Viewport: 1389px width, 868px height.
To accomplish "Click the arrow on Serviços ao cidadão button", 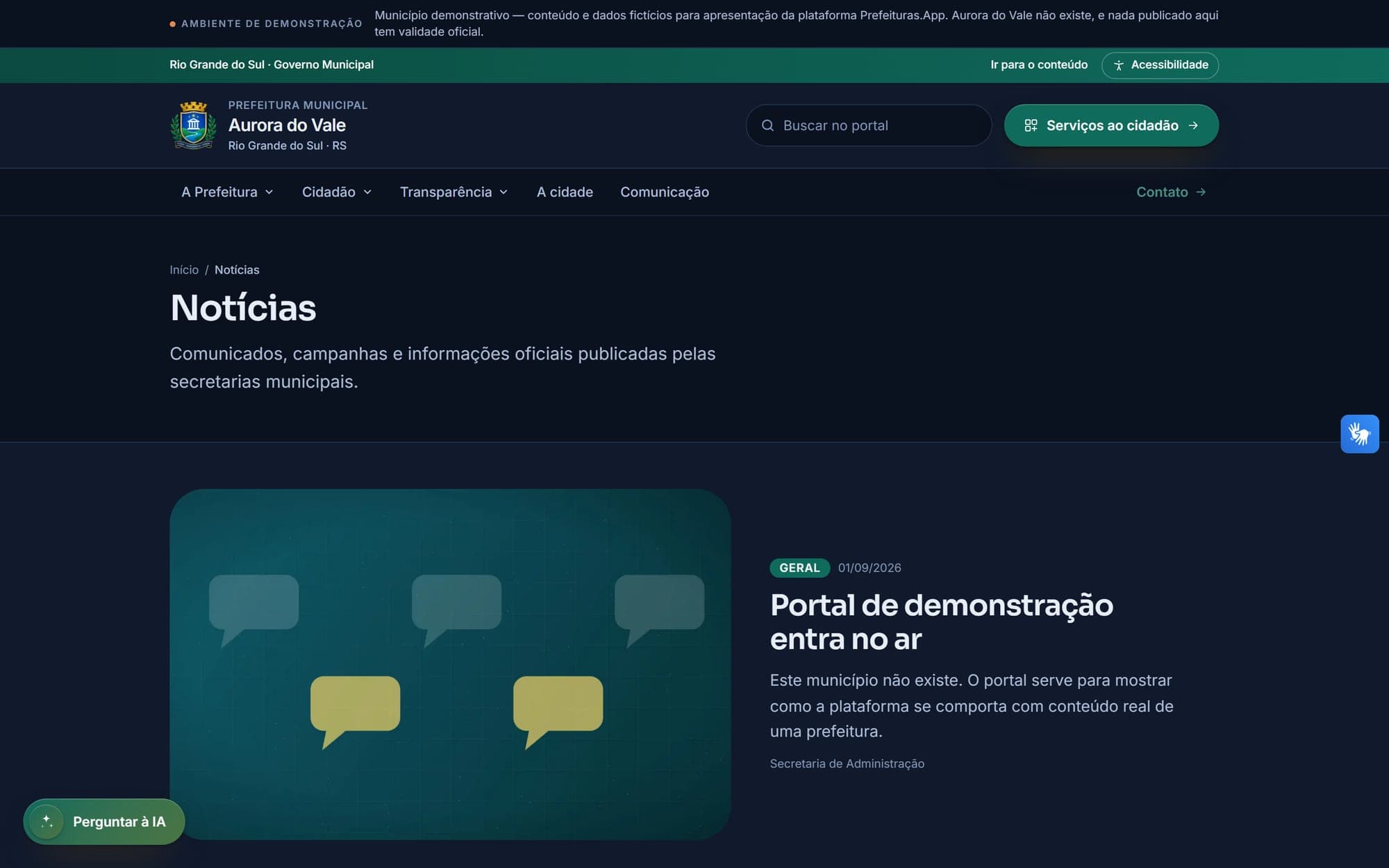I will (1193, 126).
